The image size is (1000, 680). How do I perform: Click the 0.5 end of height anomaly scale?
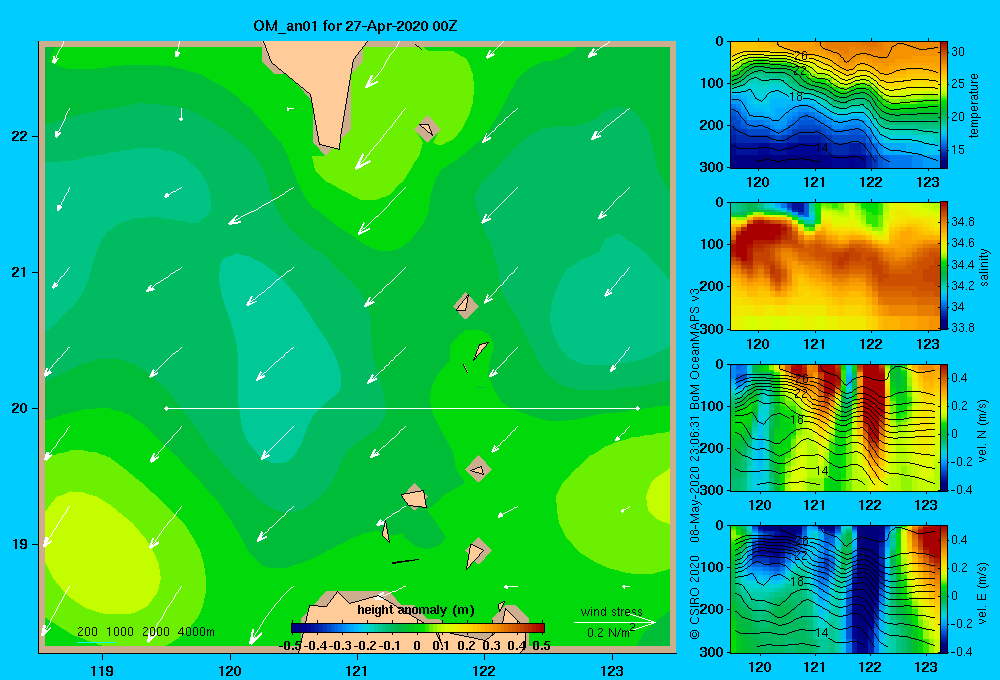[x=541, y=646]
